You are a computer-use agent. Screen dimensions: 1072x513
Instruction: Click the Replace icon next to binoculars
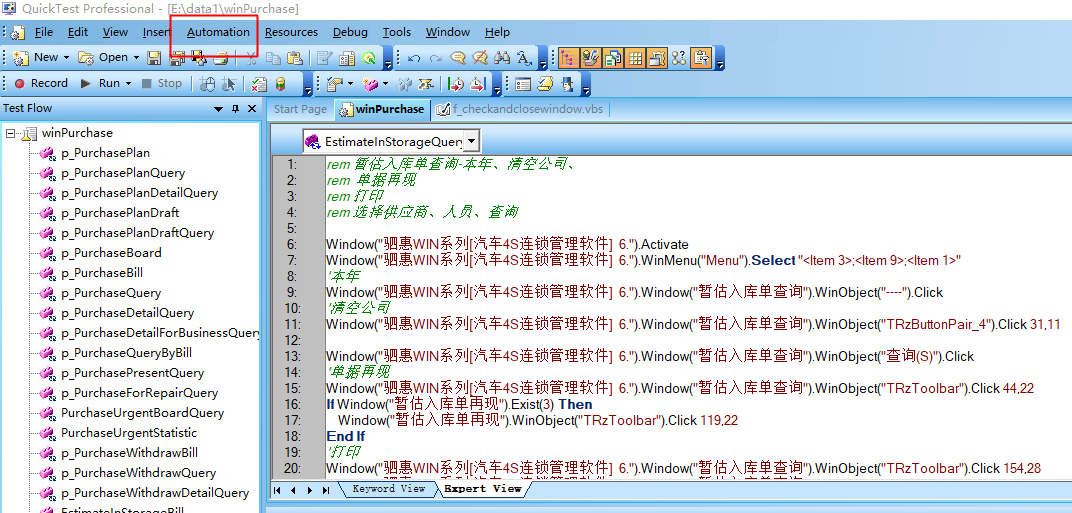click(x=524, y=58)
